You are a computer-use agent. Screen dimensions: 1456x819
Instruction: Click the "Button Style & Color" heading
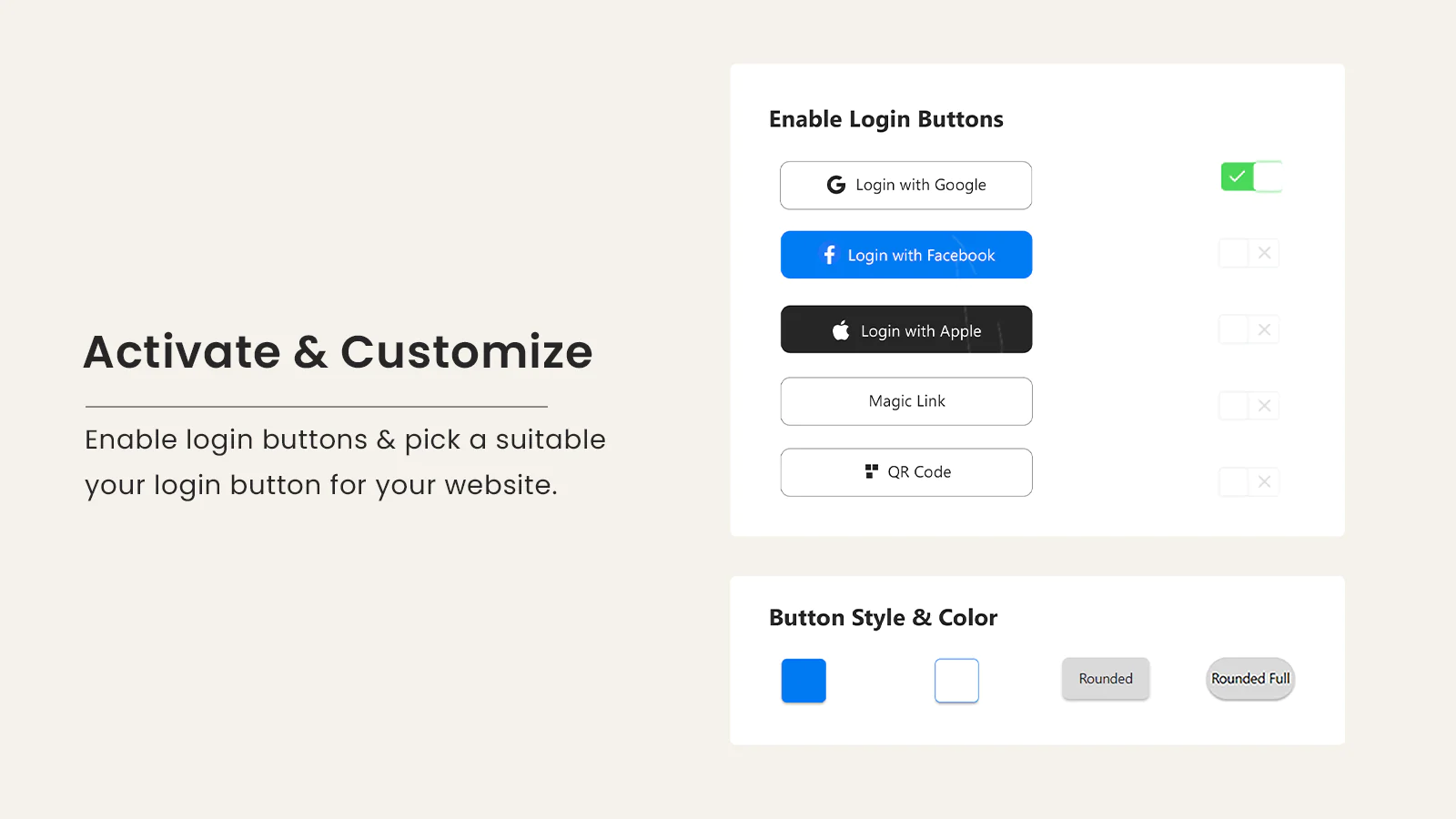(x=883, y=618)
